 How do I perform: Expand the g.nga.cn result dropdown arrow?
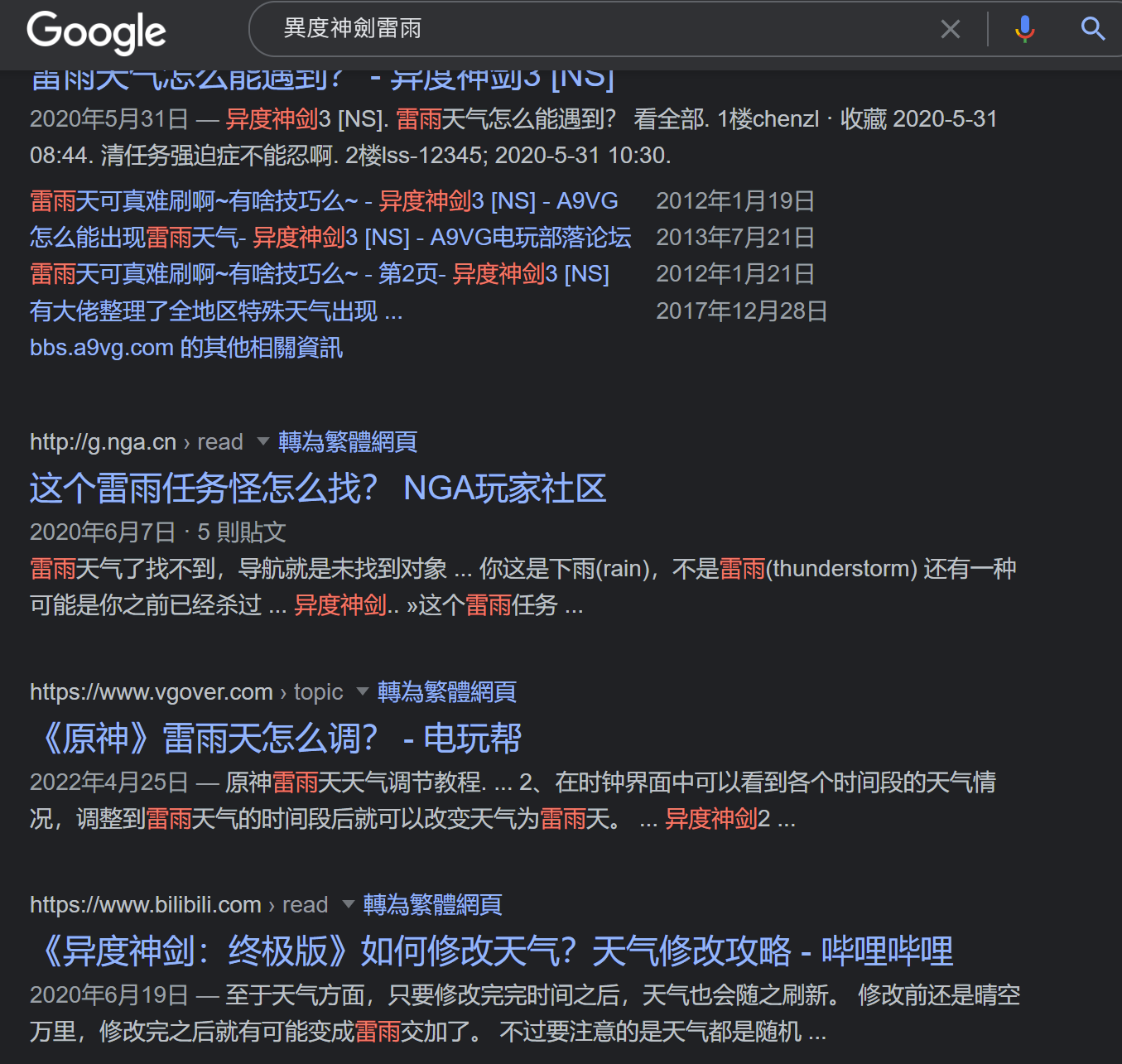263,441
